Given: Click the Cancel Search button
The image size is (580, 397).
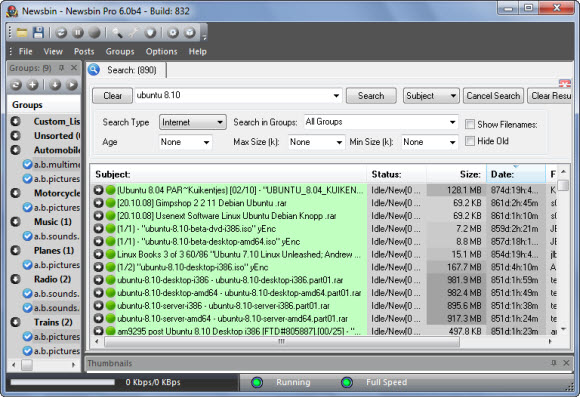Looking at the screenshot, I should coord(493,96).
